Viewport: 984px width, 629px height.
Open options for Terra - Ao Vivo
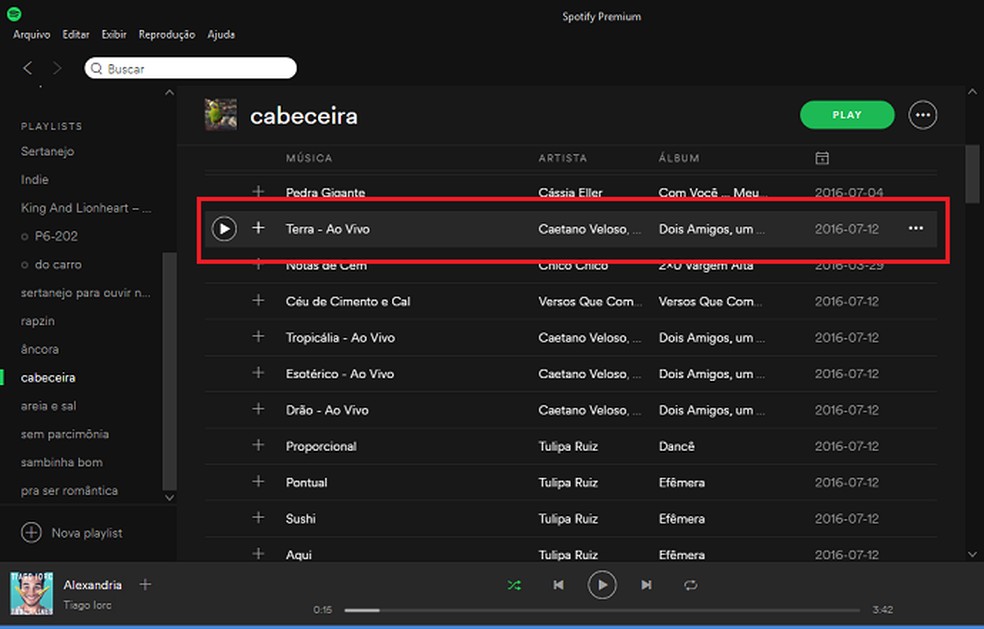tap(915, 228)
